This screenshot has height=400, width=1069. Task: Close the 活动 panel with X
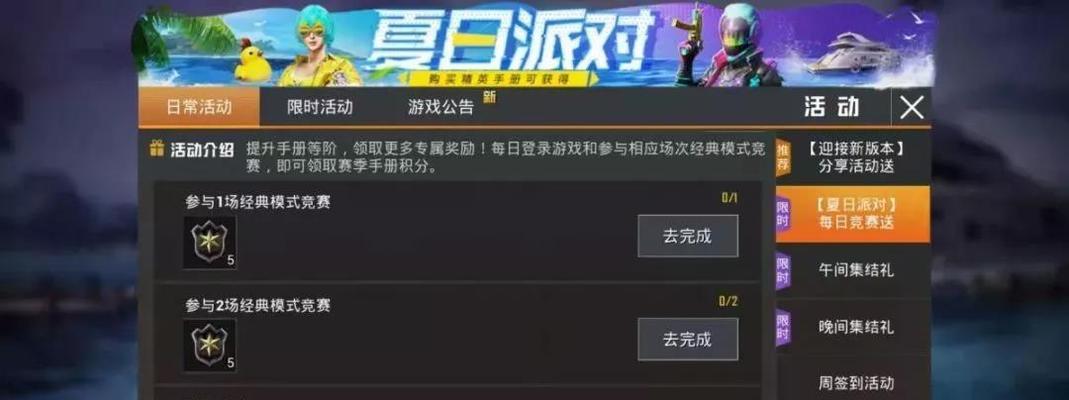[x=912, y=107]
